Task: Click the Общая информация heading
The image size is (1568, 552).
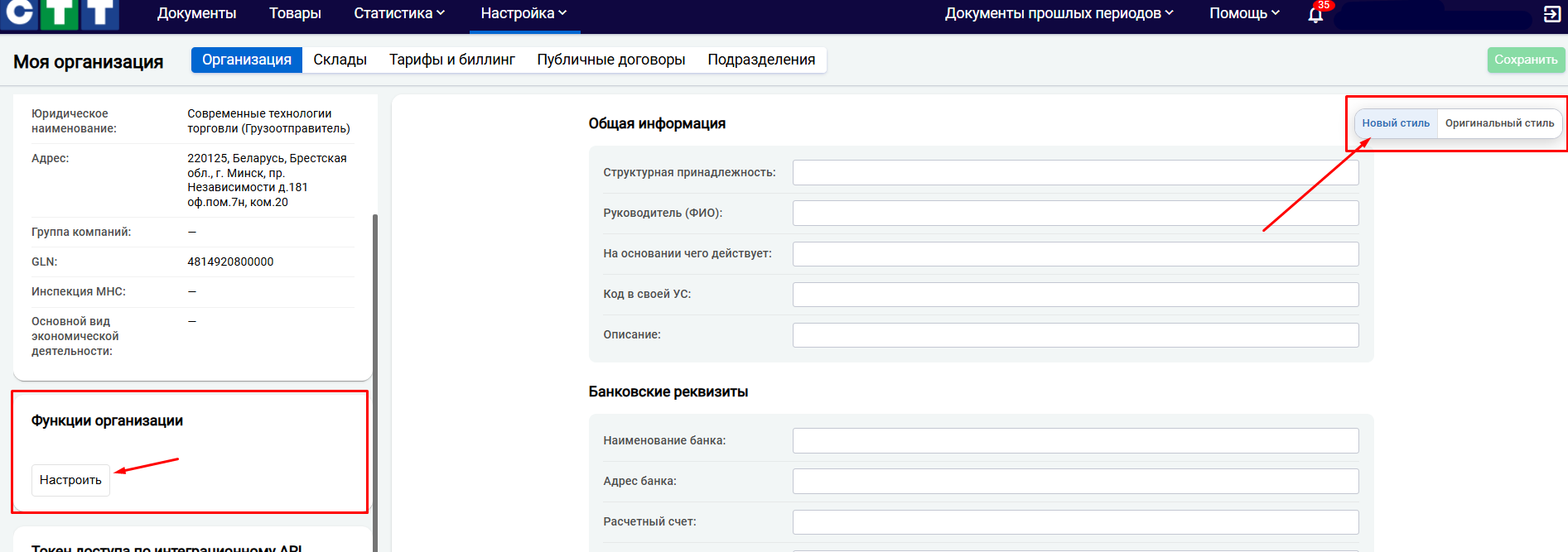Action: [x=657, y=123]
